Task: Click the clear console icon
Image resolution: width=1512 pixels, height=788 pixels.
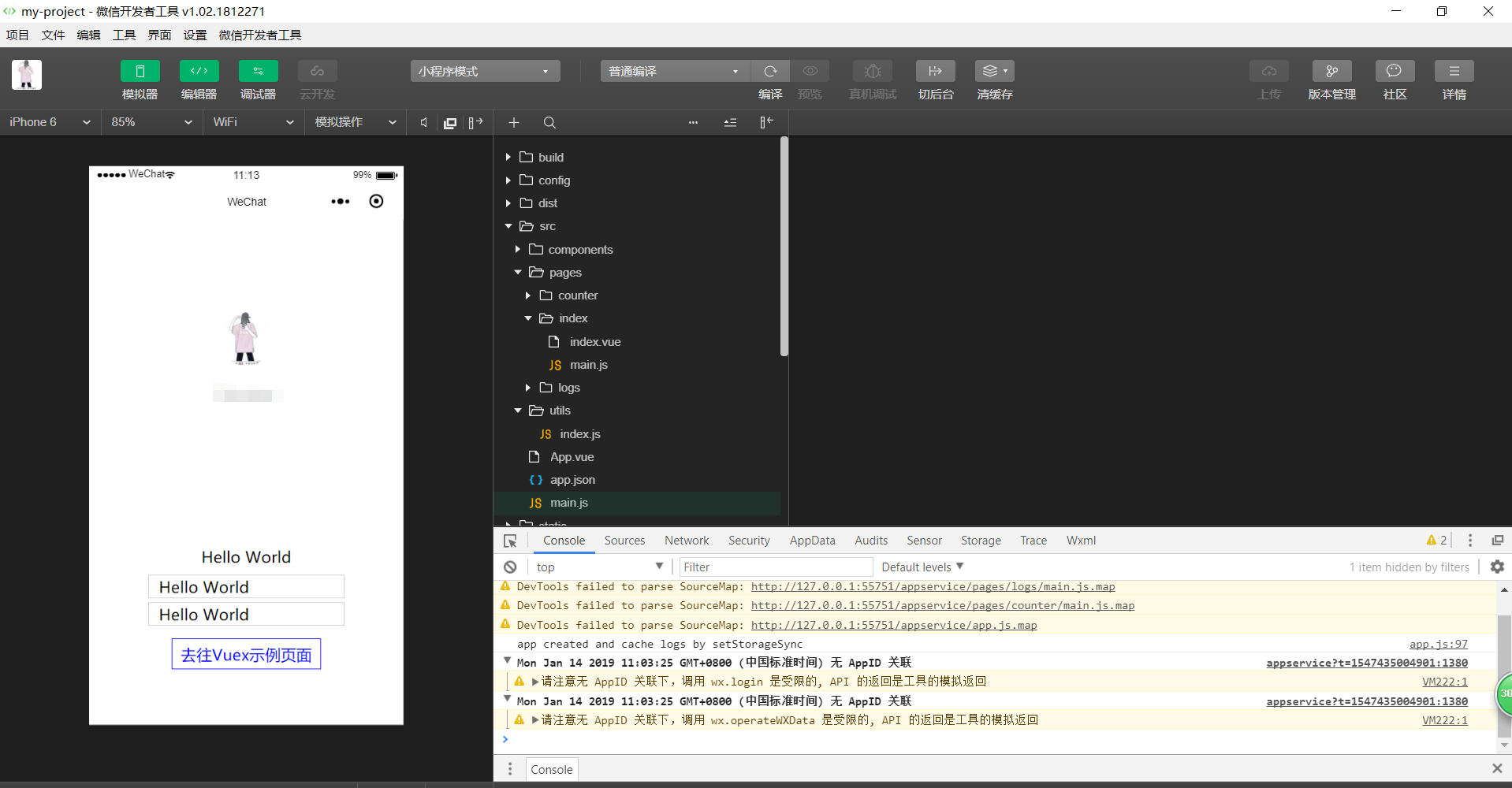Action: (x=510, y=567)
